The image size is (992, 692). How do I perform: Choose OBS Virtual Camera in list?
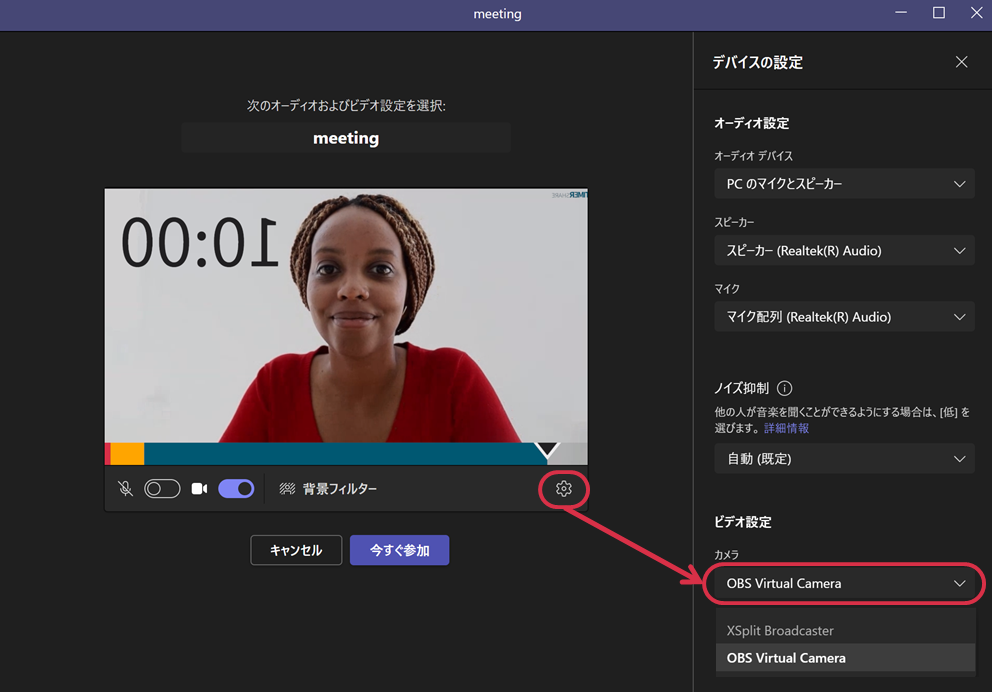tap(786, 658)
